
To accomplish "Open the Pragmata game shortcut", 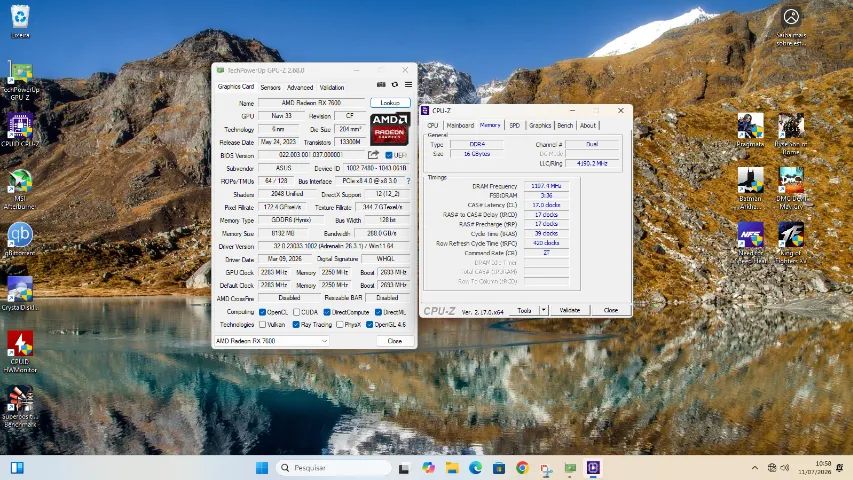I will coord(751,131).
